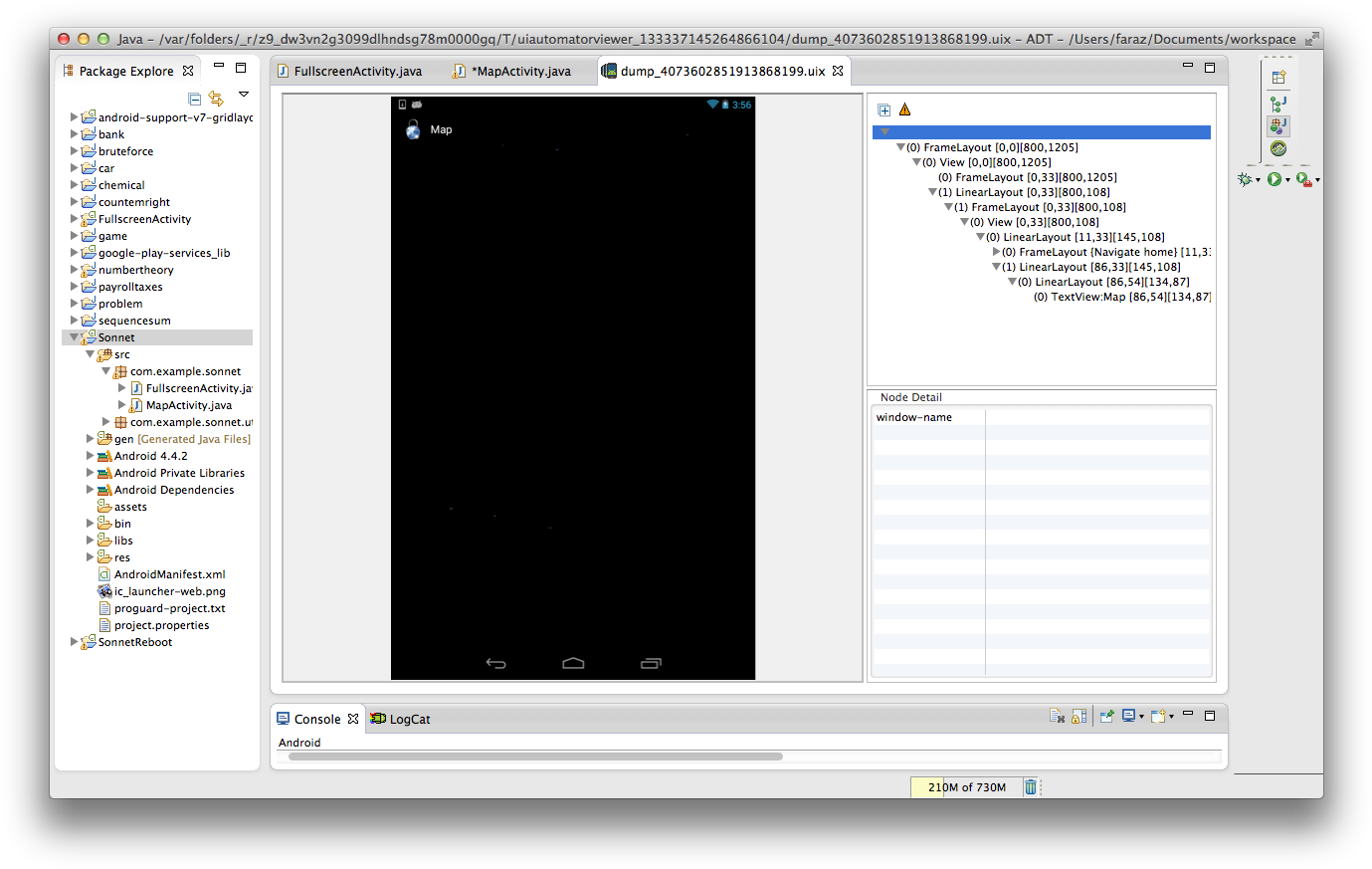Click the Clear Console icon

click(x=1057, y=717)
